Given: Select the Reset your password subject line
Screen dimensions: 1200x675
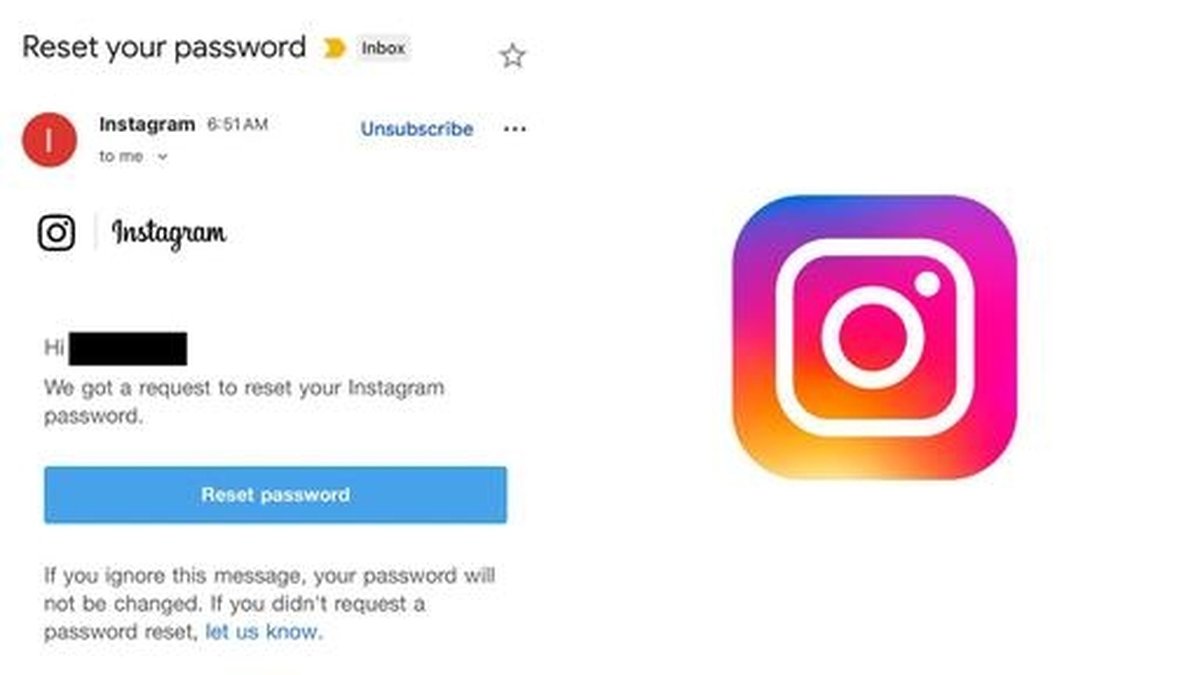Looking at the screenshot, I should pos(164,47).
